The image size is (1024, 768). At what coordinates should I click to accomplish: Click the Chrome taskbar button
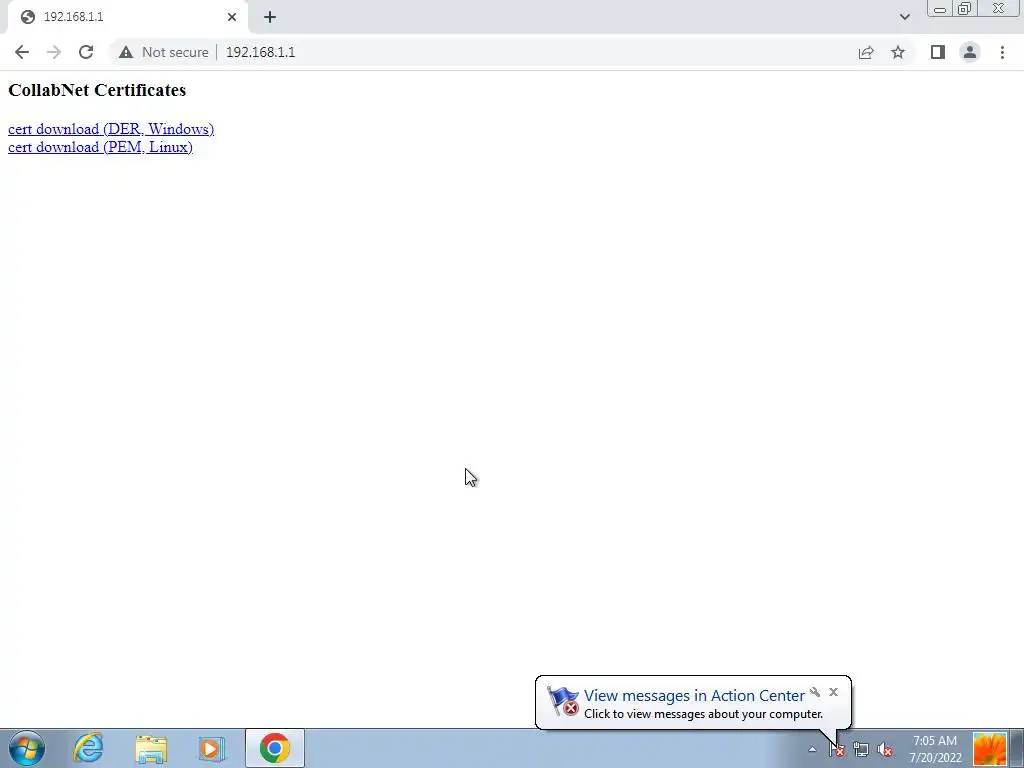[275, 748]
